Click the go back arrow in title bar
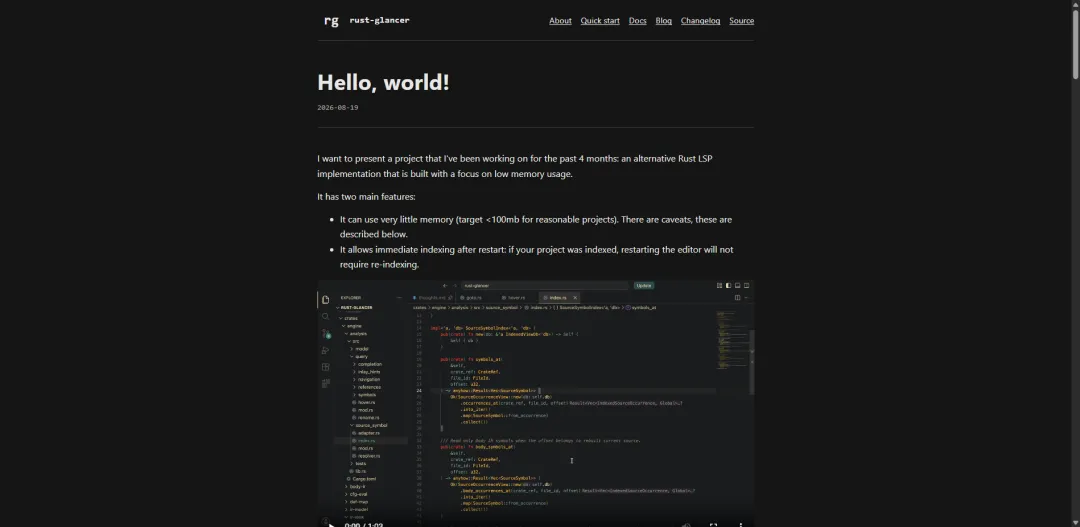This screenshot has width=1080, height=527. pyautogui.click(x=445, y=286)
